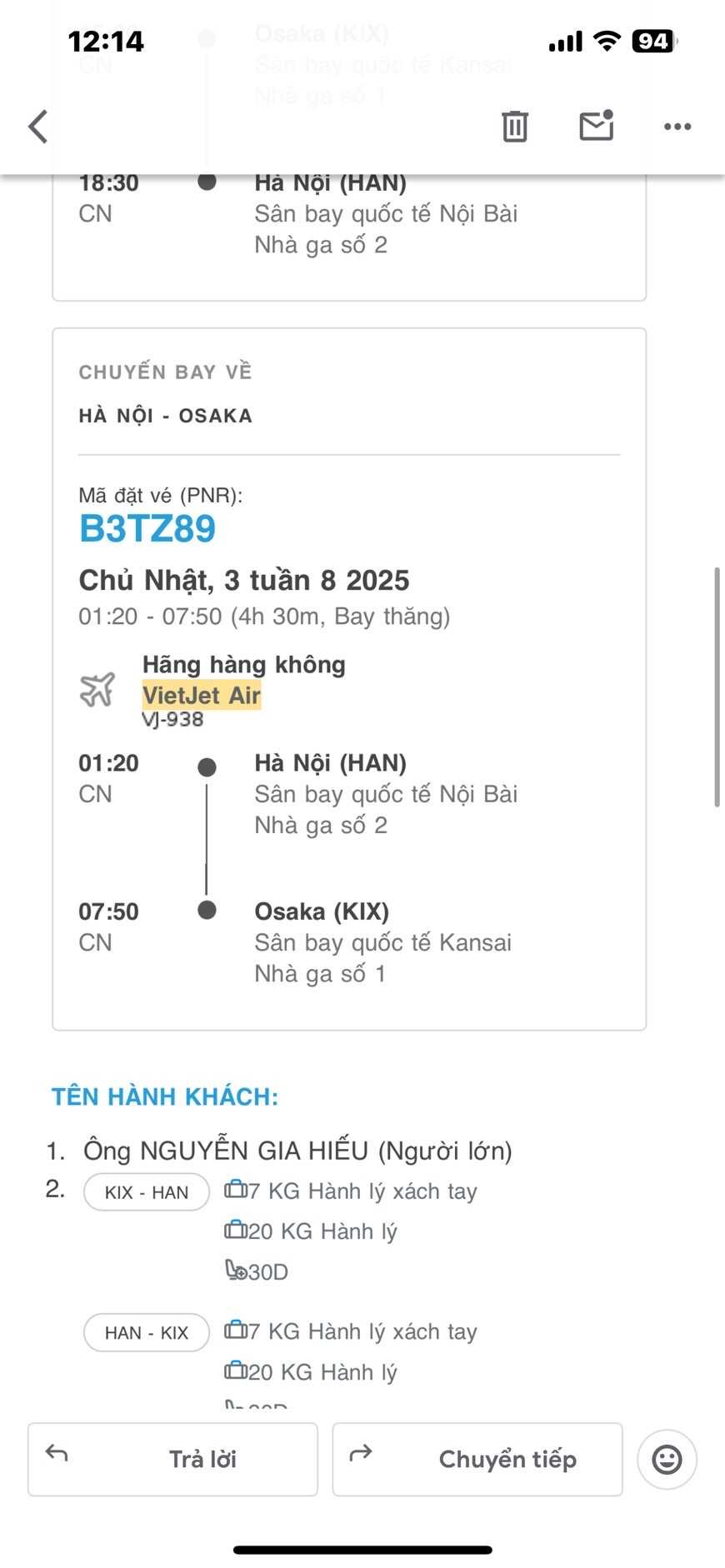Select the HAN - KIX route pill
The height and width of the screenshot is (1568, 725).
point(147,1332)
